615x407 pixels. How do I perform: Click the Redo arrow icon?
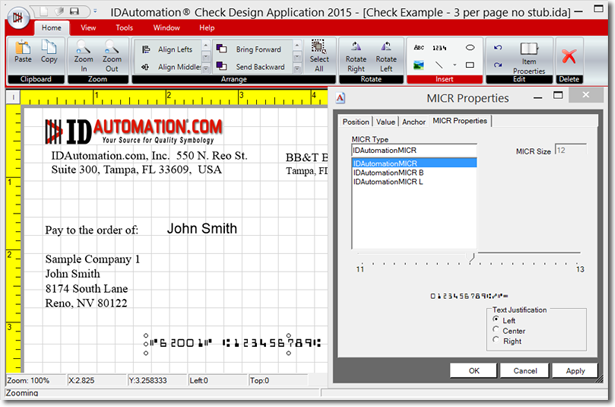(x=498, y=65)
